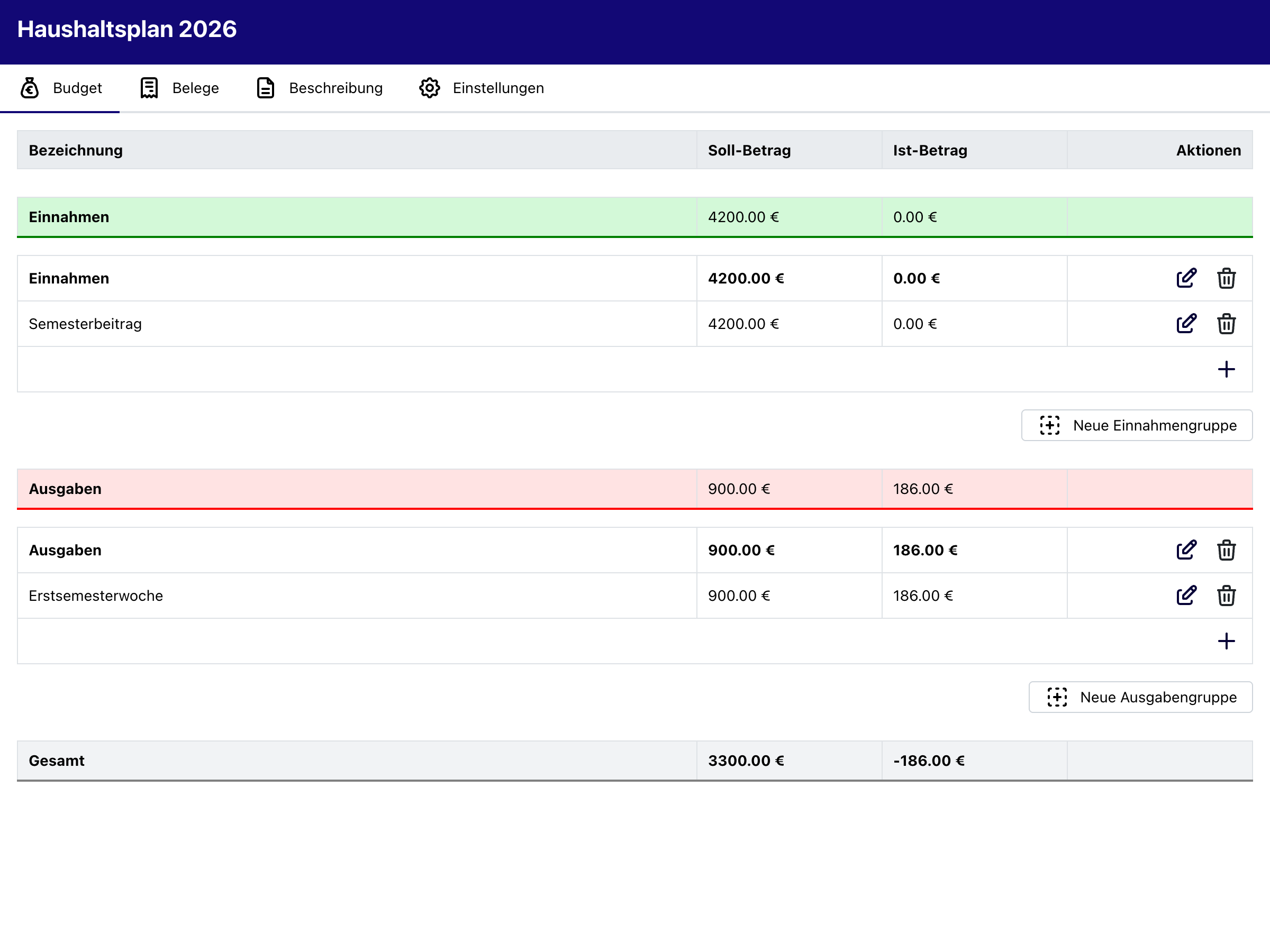
Task: Click Neue Ausgabengruppe button
Action: (x=1140, y=697)
